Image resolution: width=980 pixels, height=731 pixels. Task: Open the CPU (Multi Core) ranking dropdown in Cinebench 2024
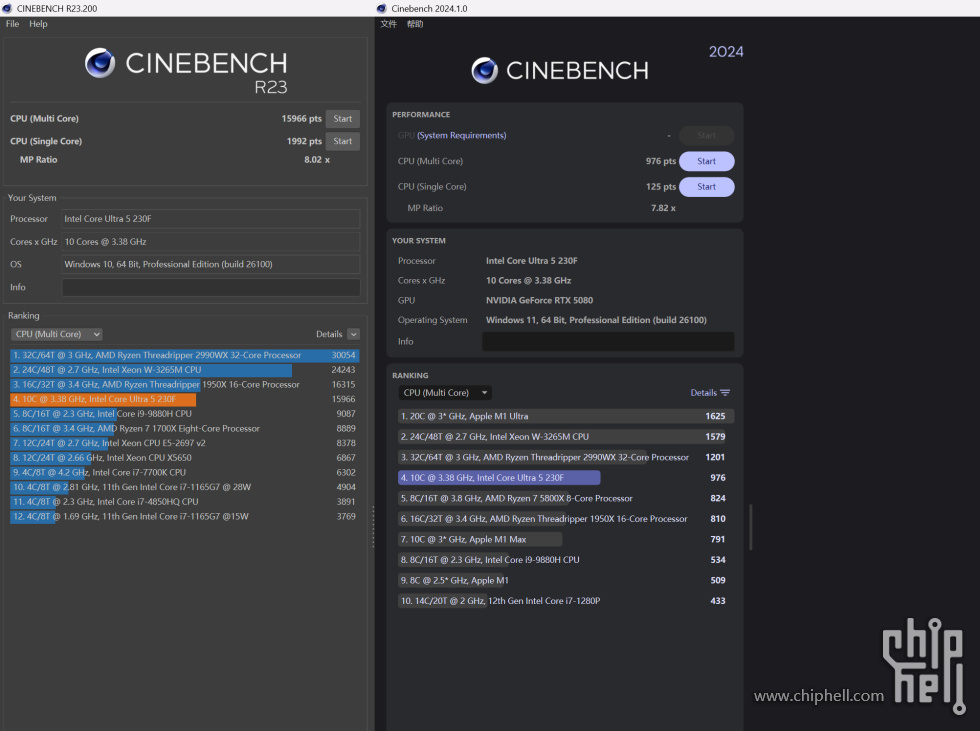pyautogui.click(x=445, y=393)
